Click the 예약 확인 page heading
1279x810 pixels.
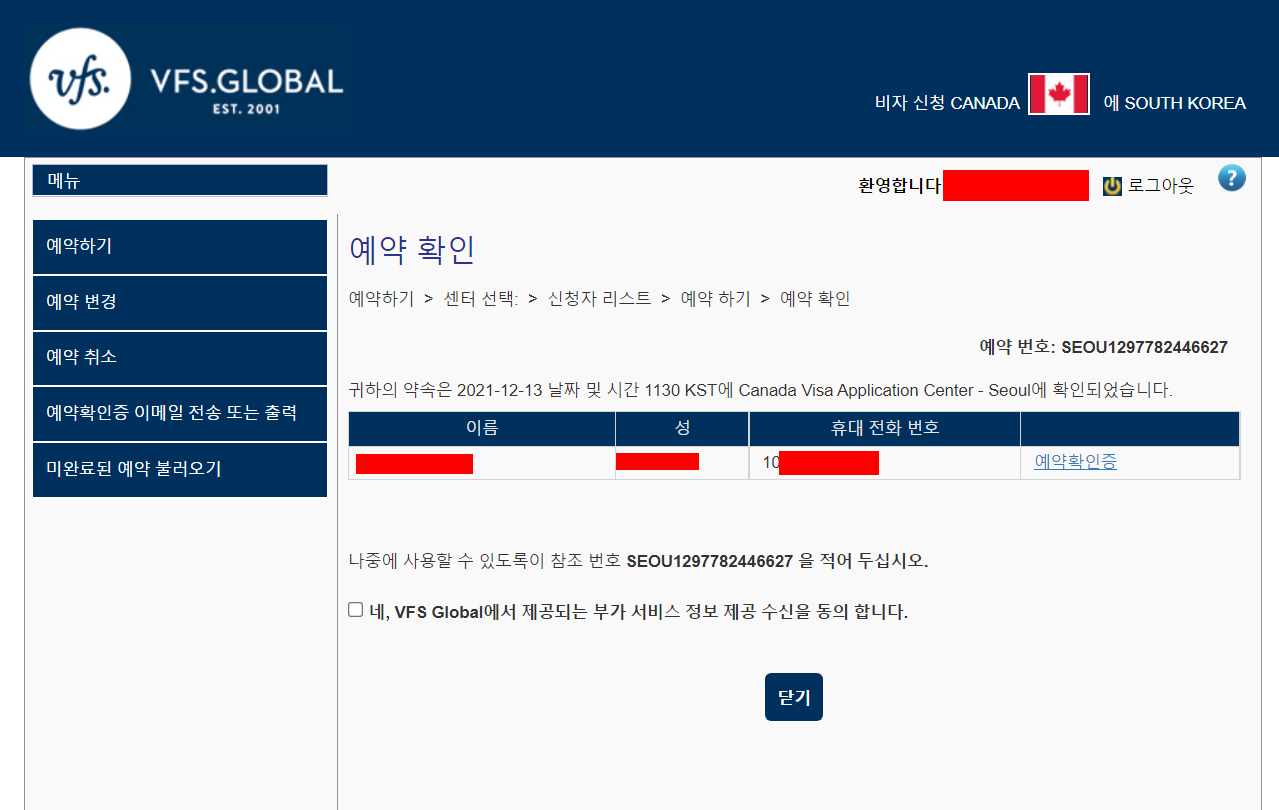pos(412,250)
